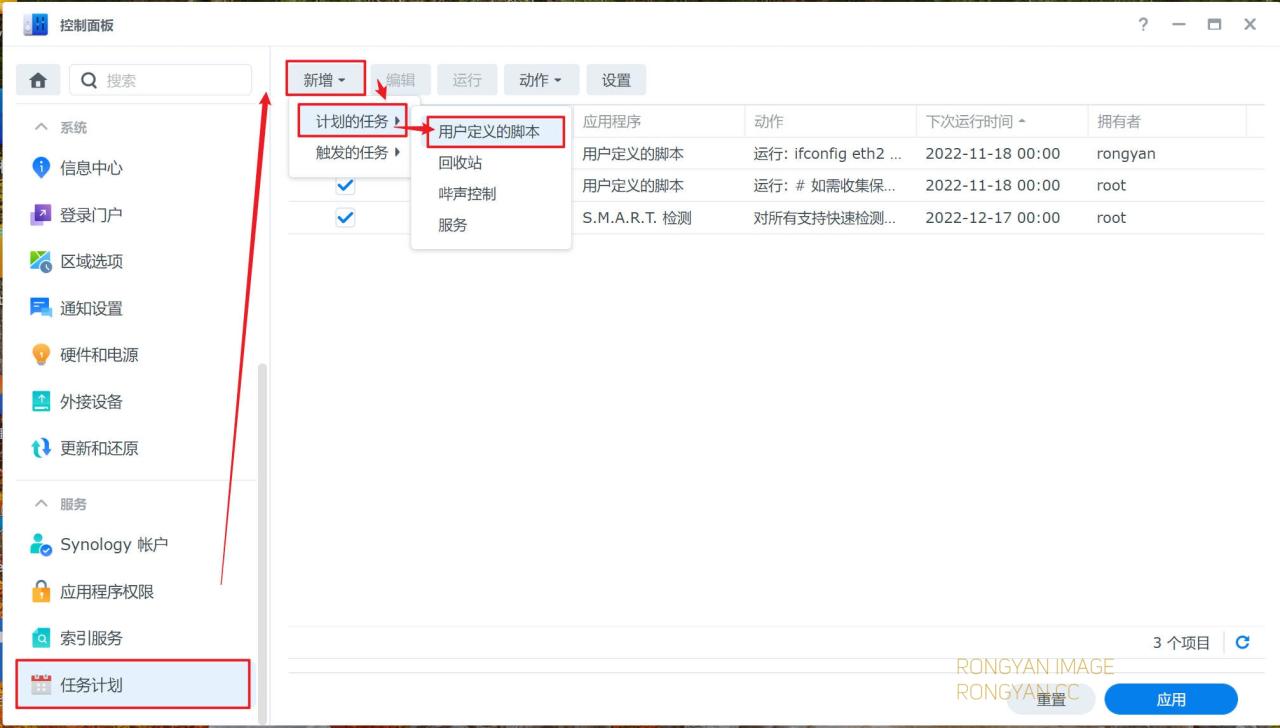Select the "S.M.A.R.T. 检测" cell

click(x=637, y=218)
